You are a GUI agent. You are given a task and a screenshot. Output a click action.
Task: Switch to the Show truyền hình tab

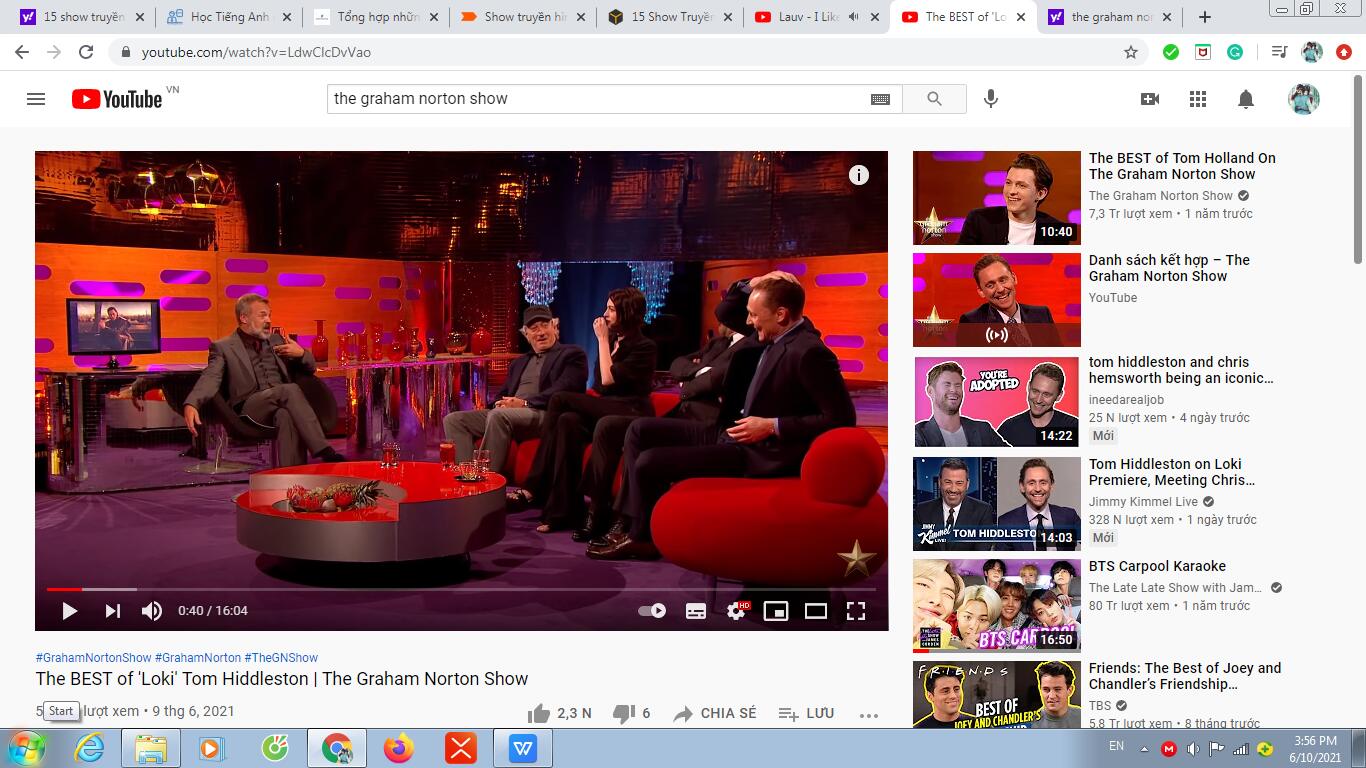click(x=522, y=17)
